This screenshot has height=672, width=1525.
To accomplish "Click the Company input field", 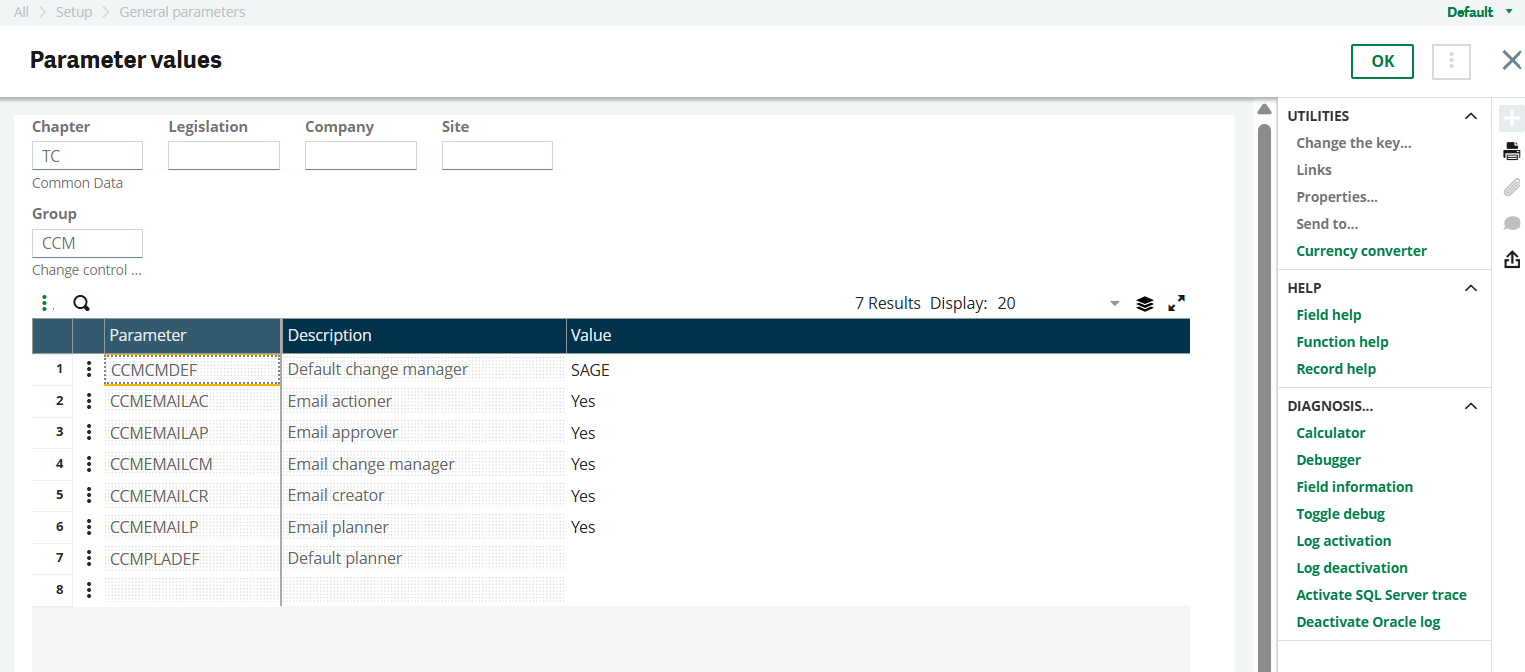I will [x=360, y=156].
